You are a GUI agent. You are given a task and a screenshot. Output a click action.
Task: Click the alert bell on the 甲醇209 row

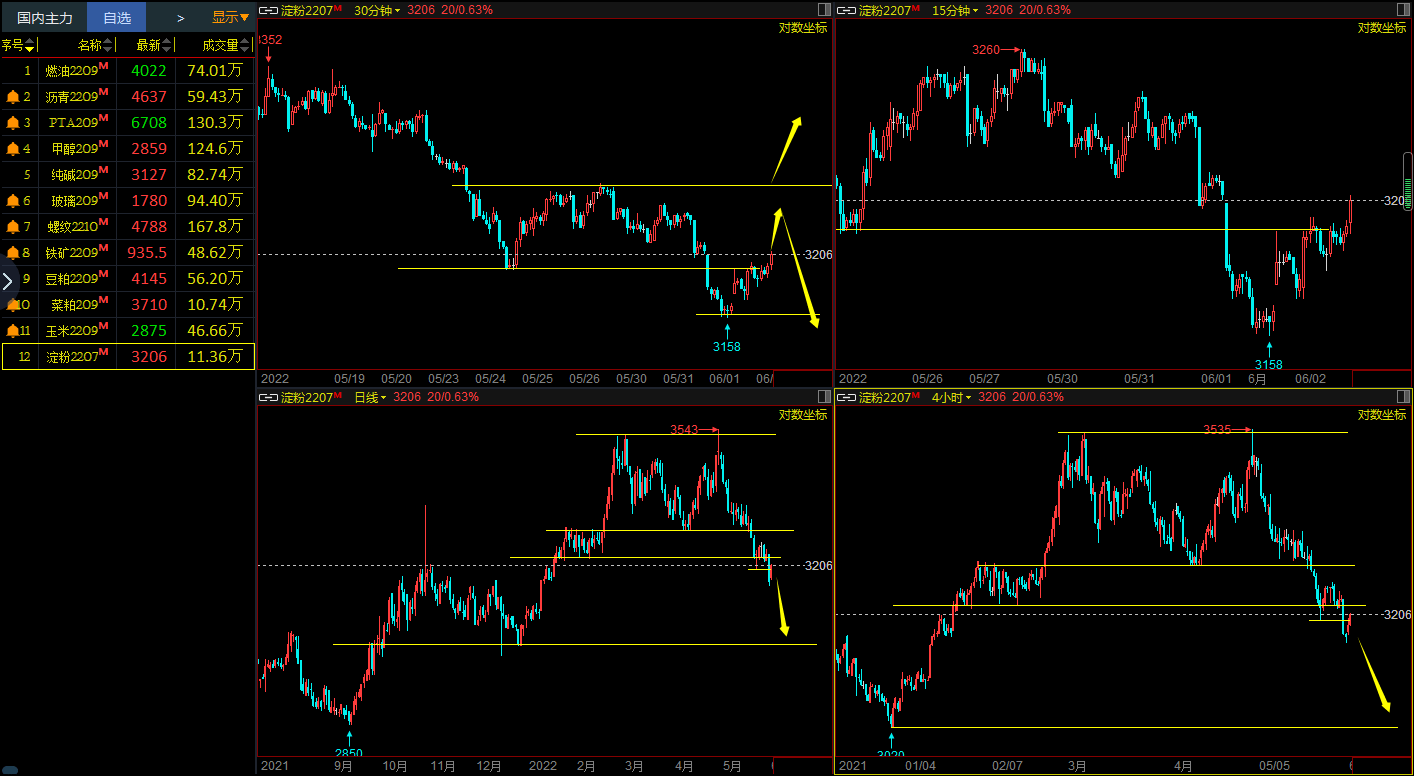tap(12, 149)
